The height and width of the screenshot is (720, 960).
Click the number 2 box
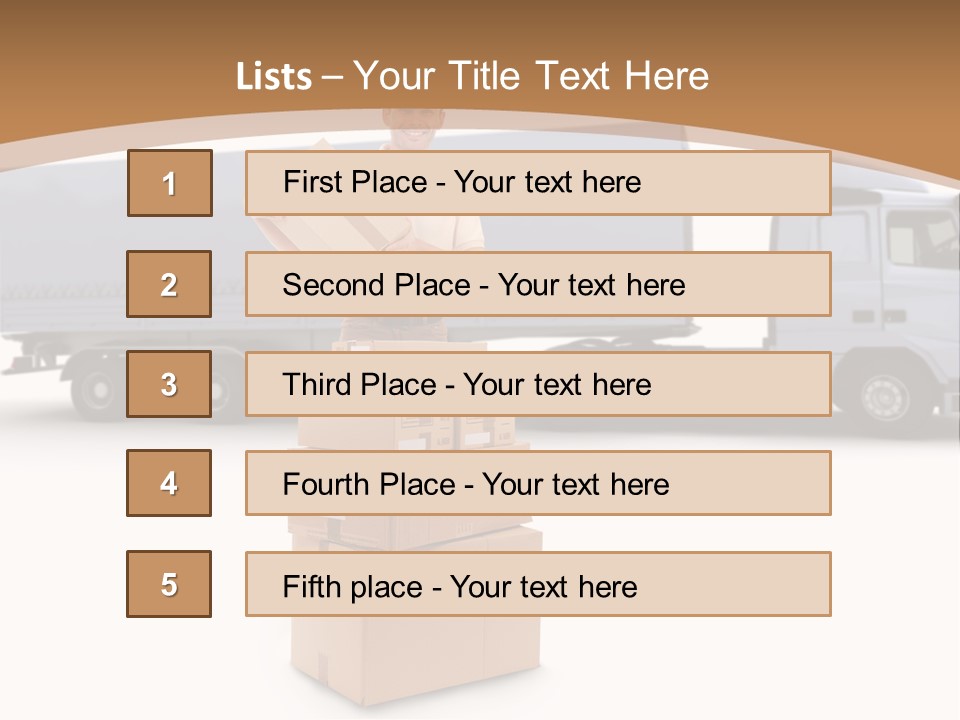169,284
